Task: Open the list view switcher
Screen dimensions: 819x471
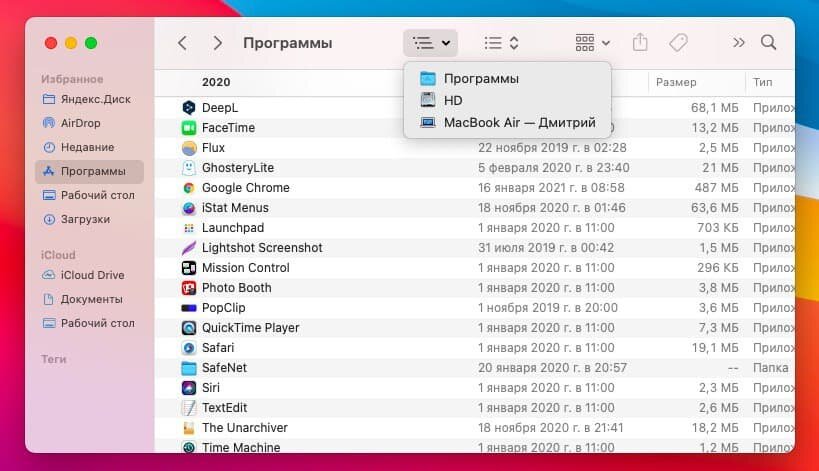Action: (501, 43)
